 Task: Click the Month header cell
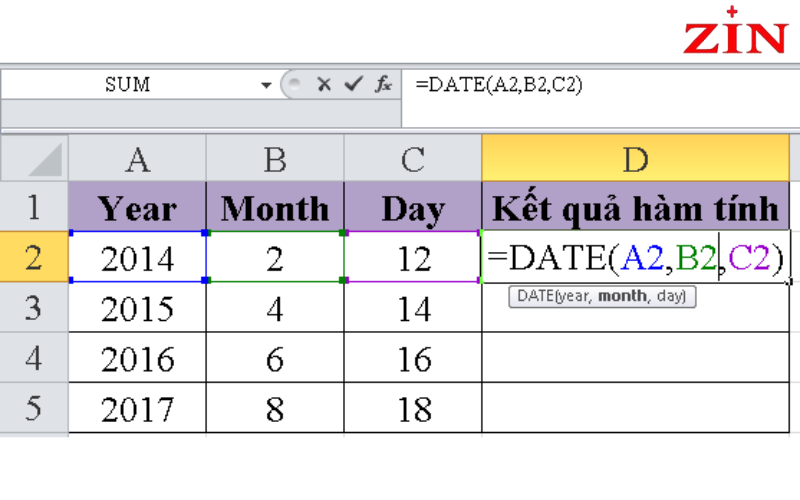pos(275,207)
